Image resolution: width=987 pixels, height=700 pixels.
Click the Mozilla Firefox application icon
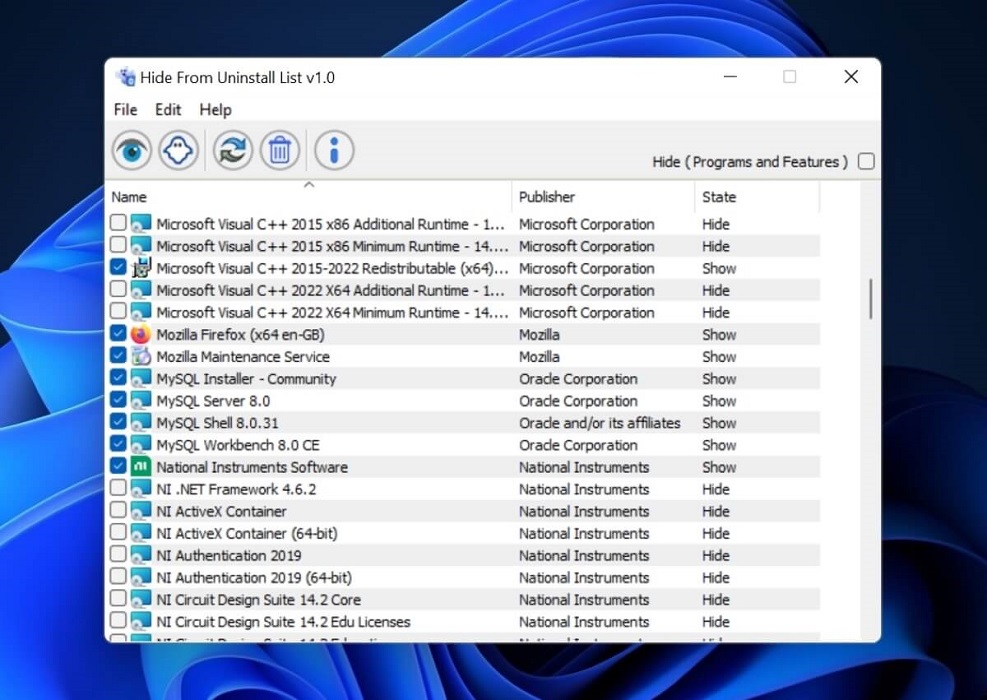[140, 334]
